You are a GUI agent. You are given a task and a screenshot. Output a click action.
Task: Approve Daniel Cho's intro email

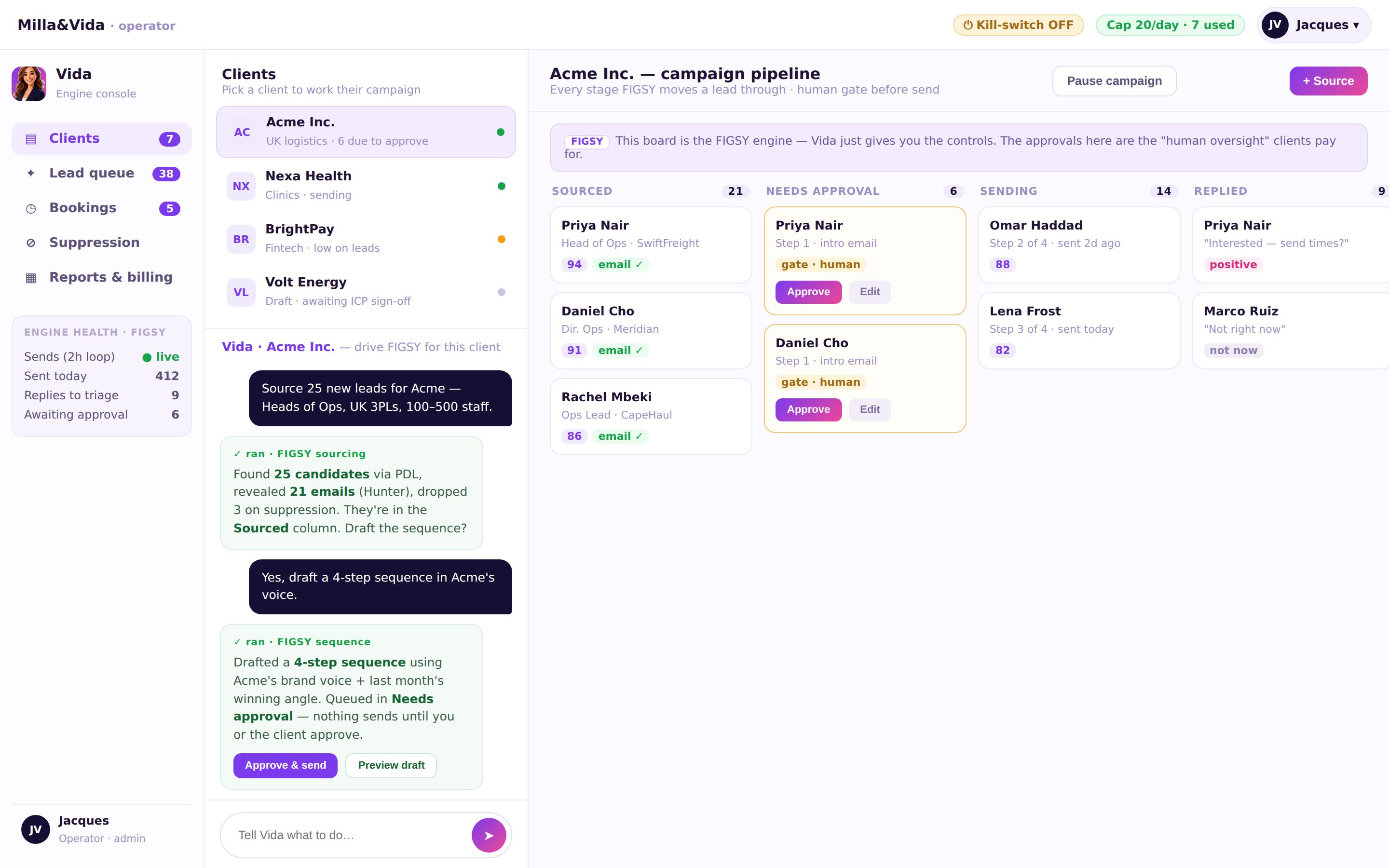pyautogui.click(x=808, y=409)
